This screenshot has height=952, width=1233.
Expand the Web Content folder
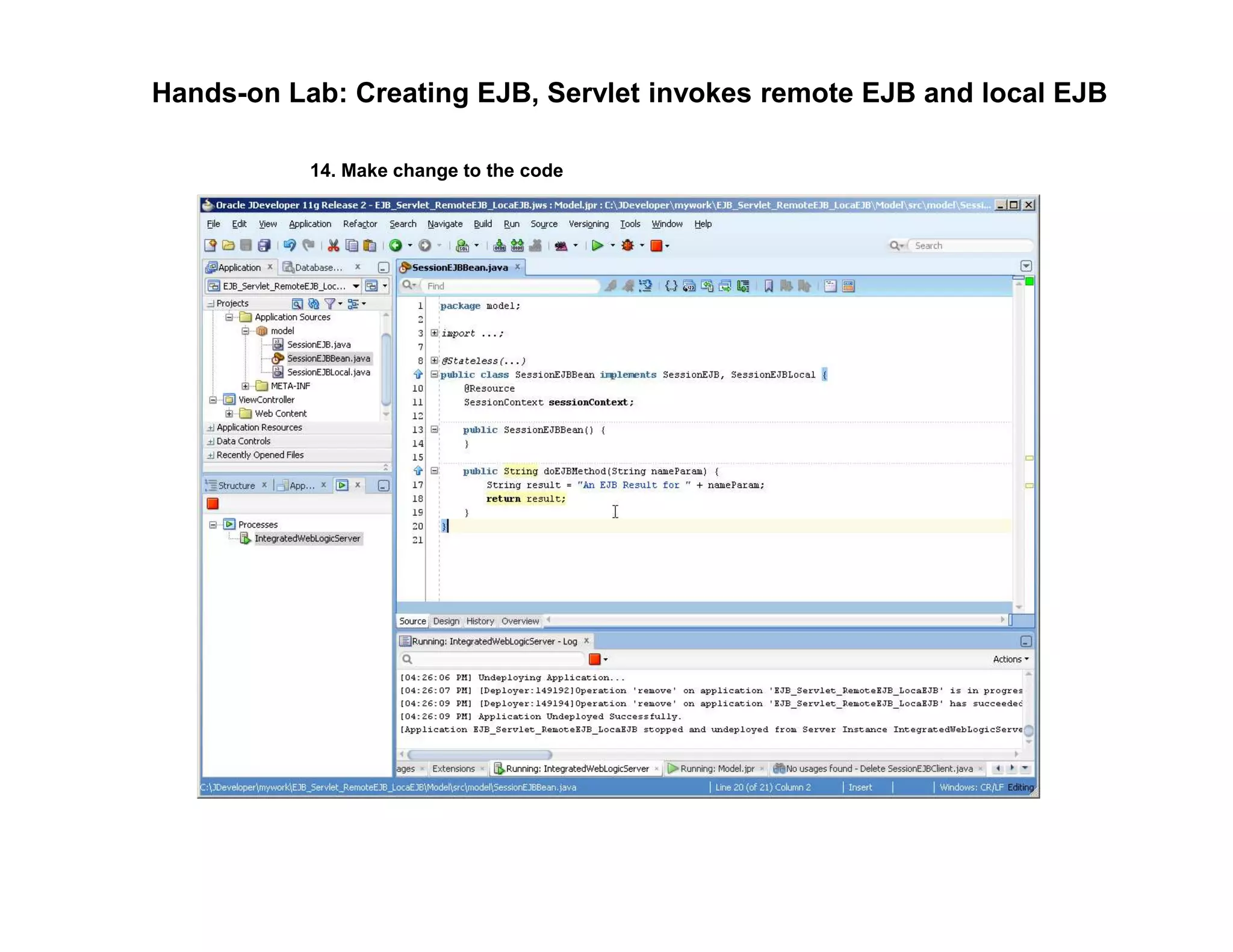pos(229,414)
